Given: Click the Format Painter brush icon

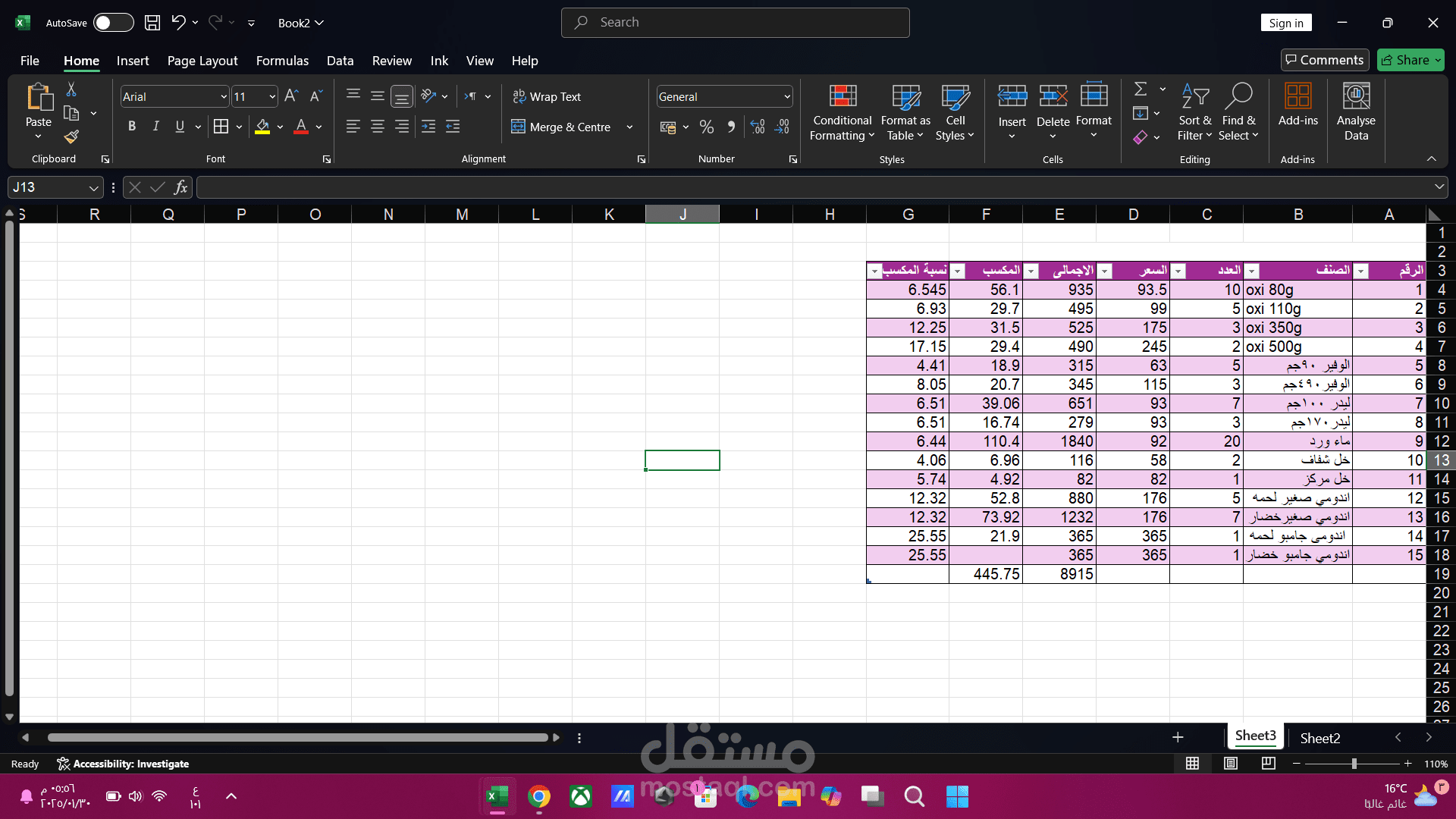Looking at the screenshot, I should (x=71, y=137).
